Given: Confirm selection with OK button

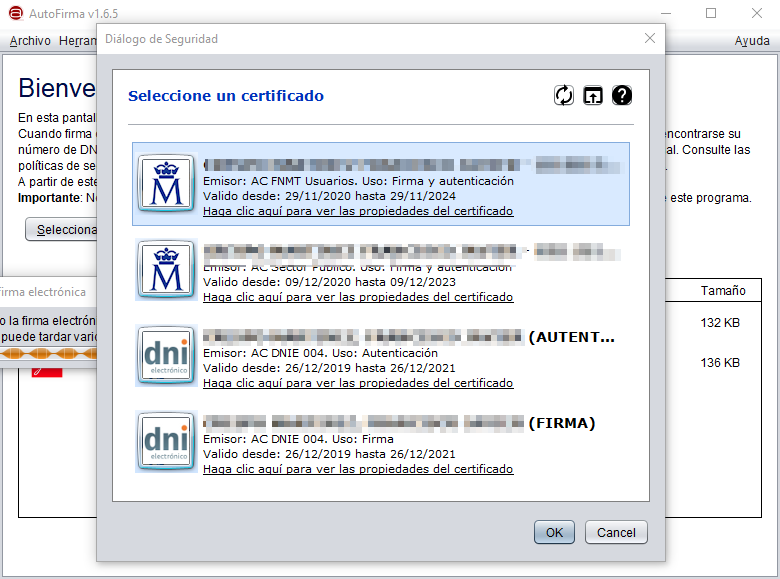Looking at the screenshot, I should click(x=554, y=532).
